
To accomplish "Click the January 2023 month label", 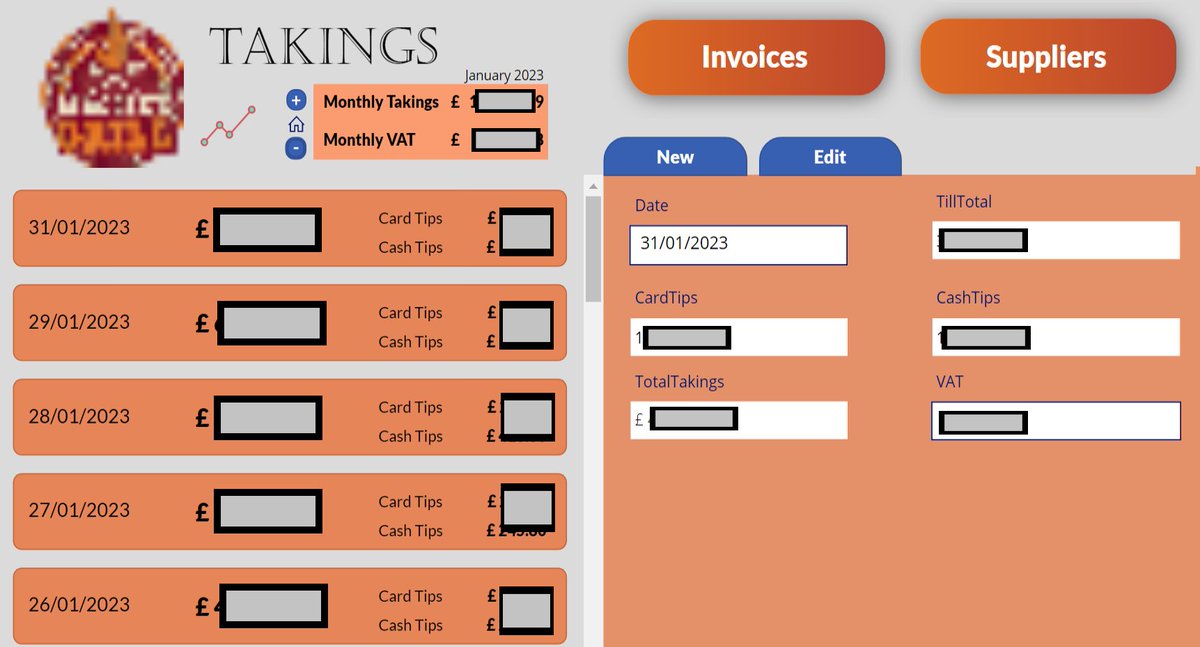I will (504, 76).
